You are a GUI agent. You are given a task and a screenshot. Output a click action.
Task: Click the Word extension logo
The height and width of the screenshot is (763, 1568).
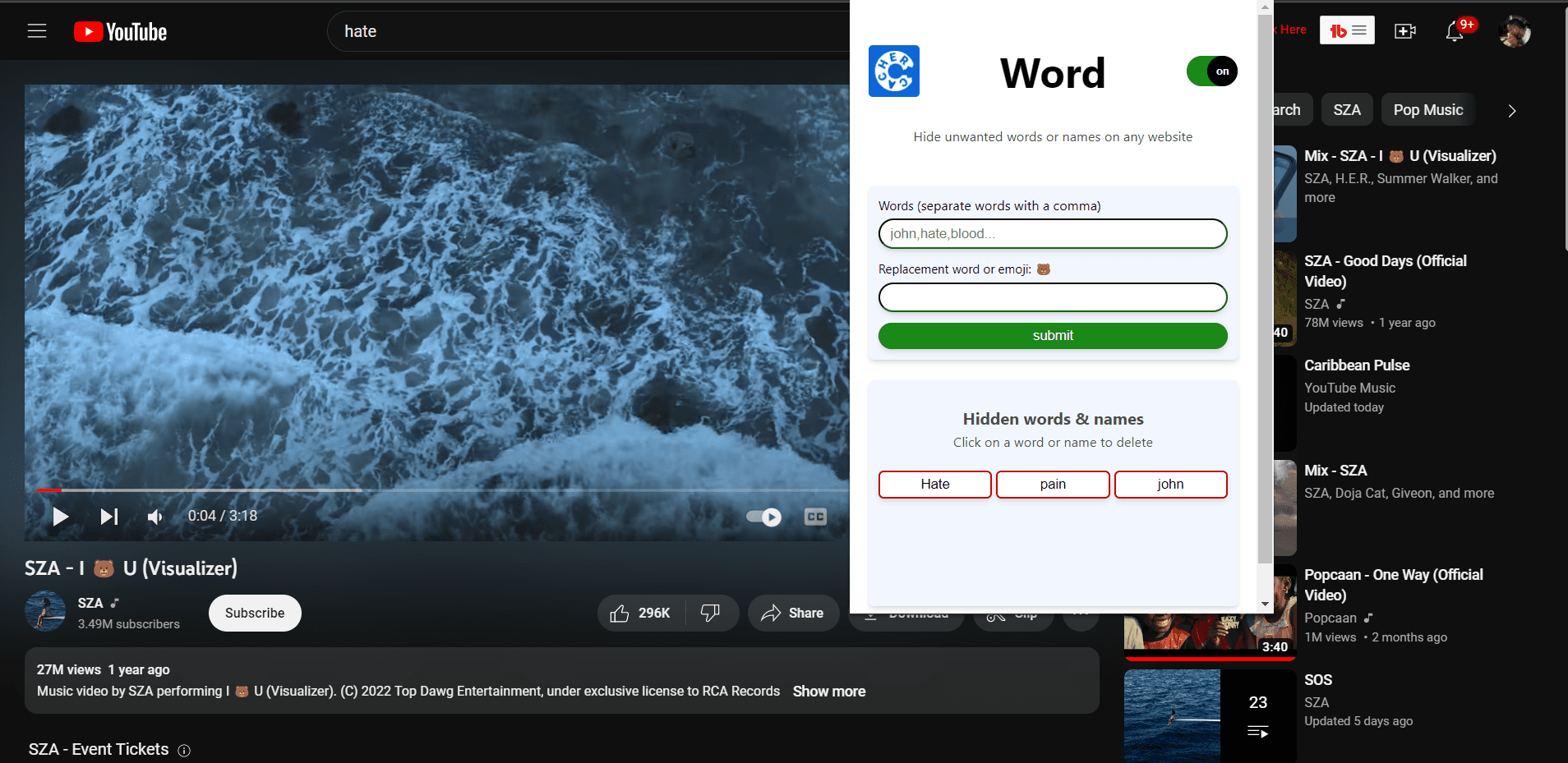[x=894, y=71]
